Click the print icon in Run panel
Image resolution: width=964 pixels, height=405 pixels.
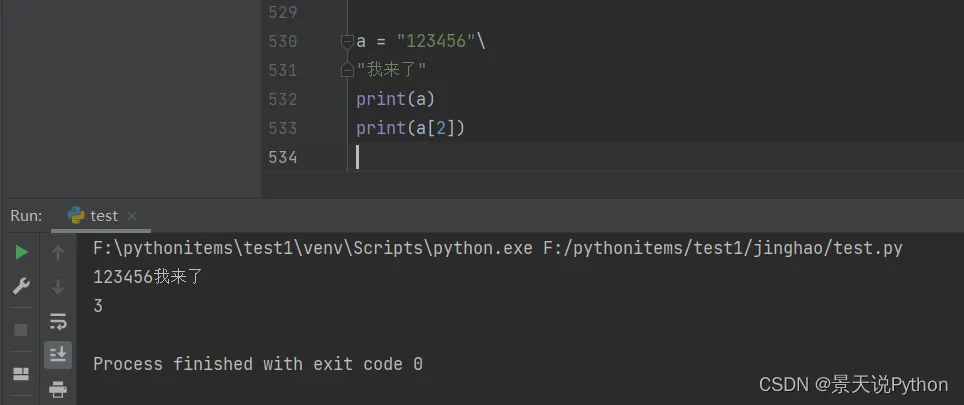pos(58,389)
